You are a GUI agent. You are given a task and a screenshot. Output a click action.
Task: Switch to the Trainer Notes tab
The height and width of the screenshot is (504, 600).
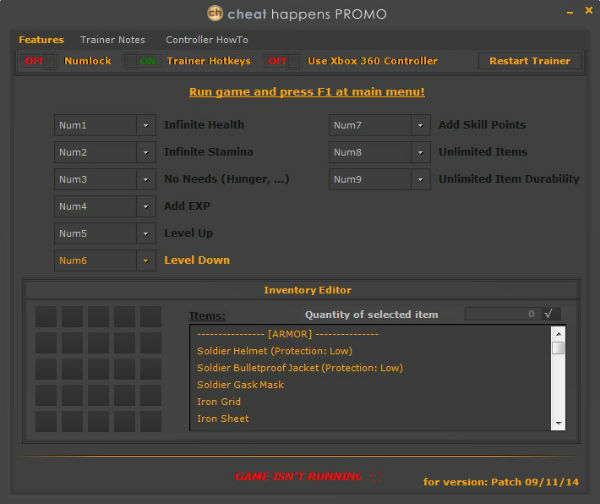pyautogui.click(x=112, y=40)
